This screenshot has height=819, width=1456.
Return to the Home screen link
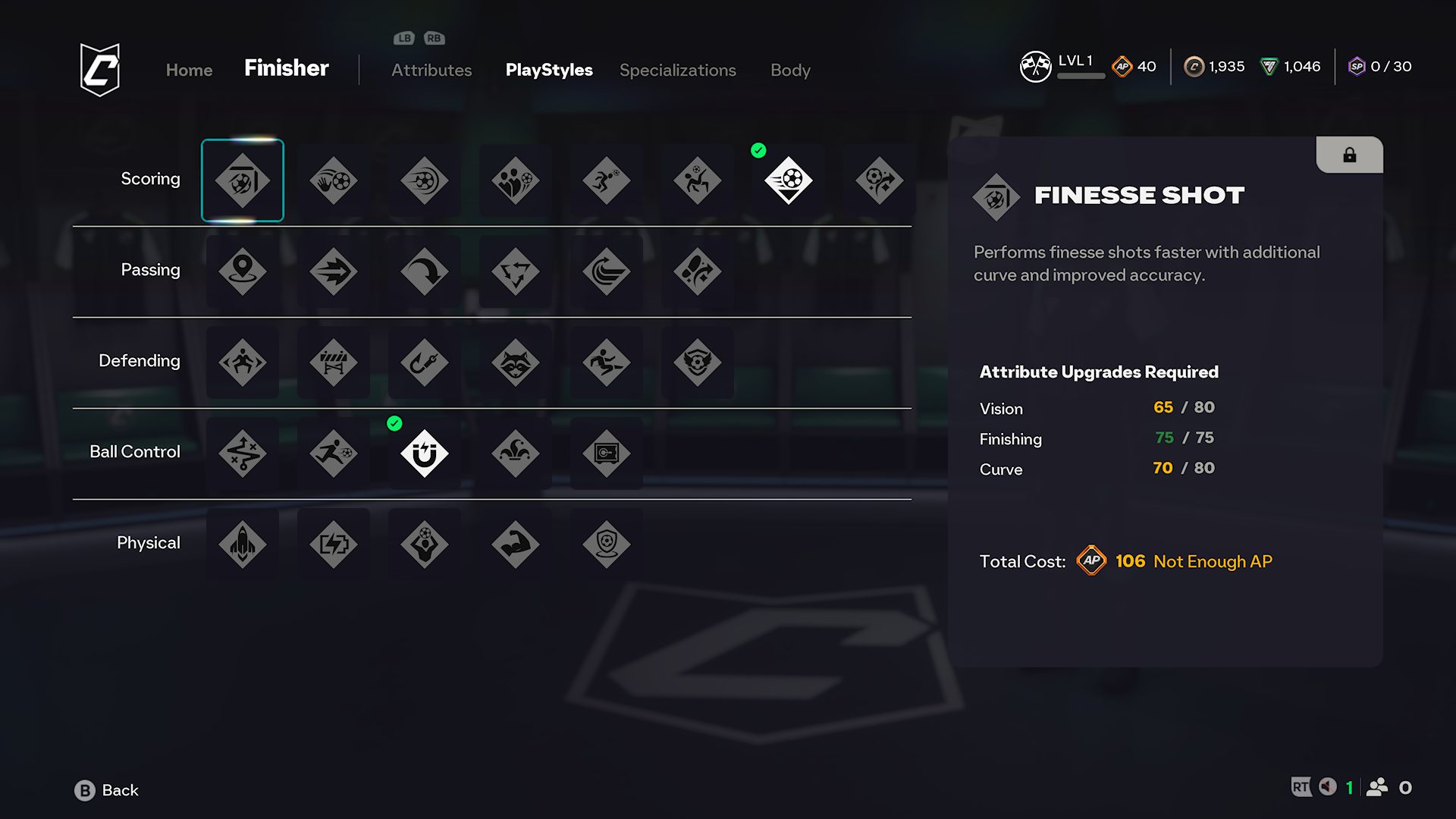click(189, 70)
